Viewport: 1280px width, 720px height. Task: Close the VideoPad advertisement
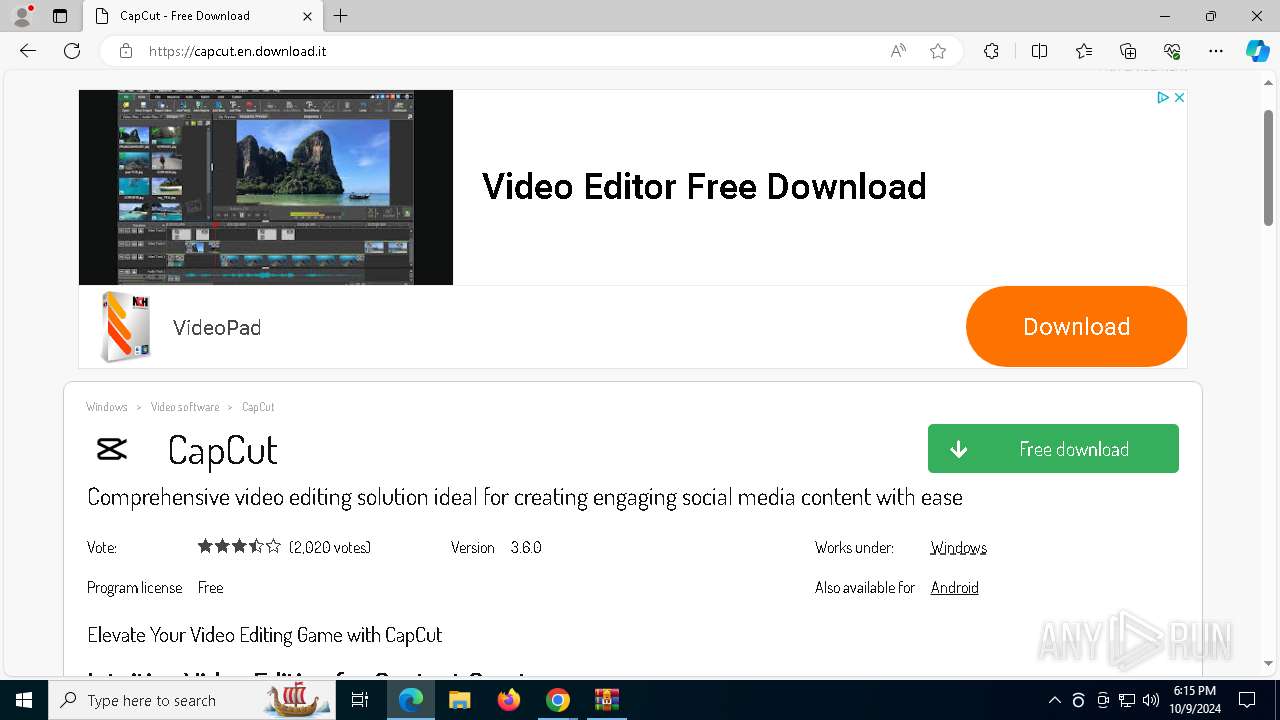(1179, 97)
